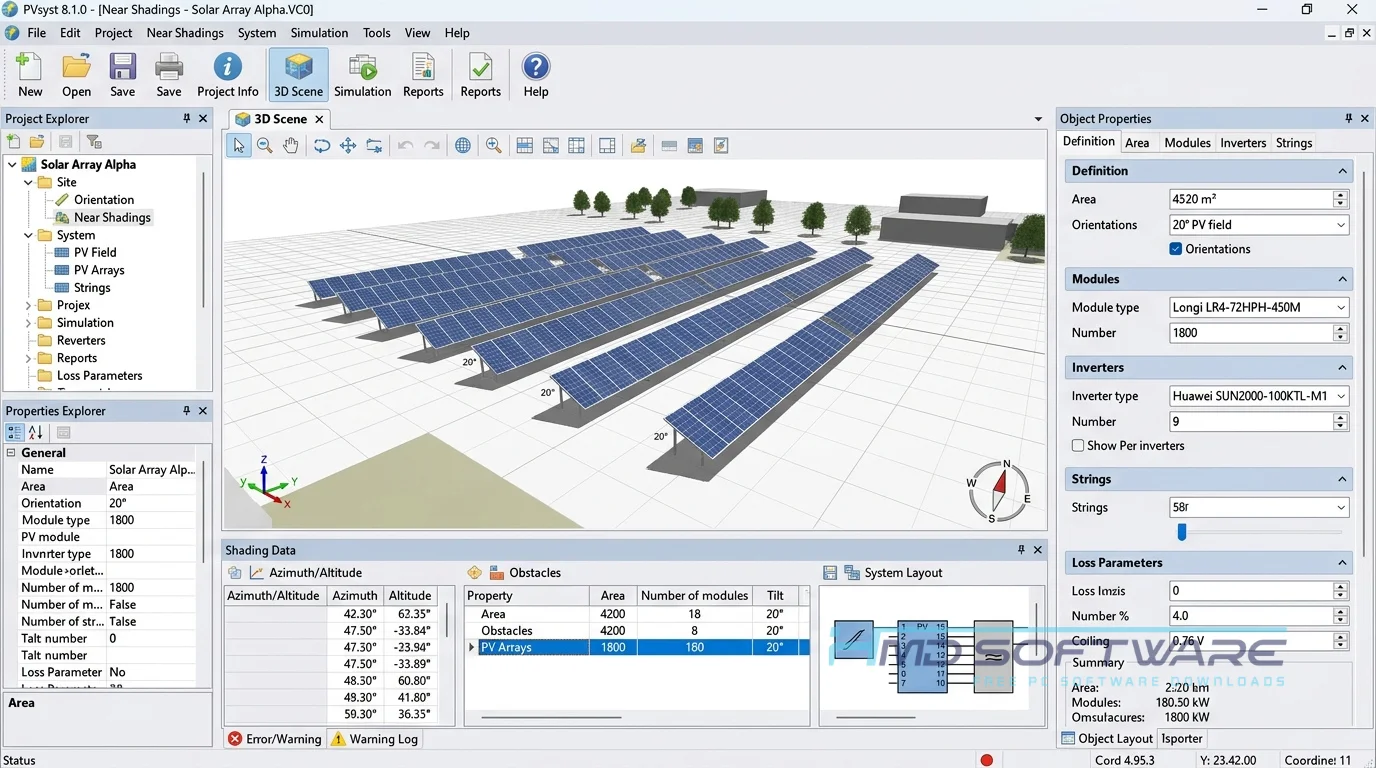The height and width of the screenshot is (768, 1376).
Task: Click the System Layout horizontal scrollbar
Action: (x=877, y=717)
